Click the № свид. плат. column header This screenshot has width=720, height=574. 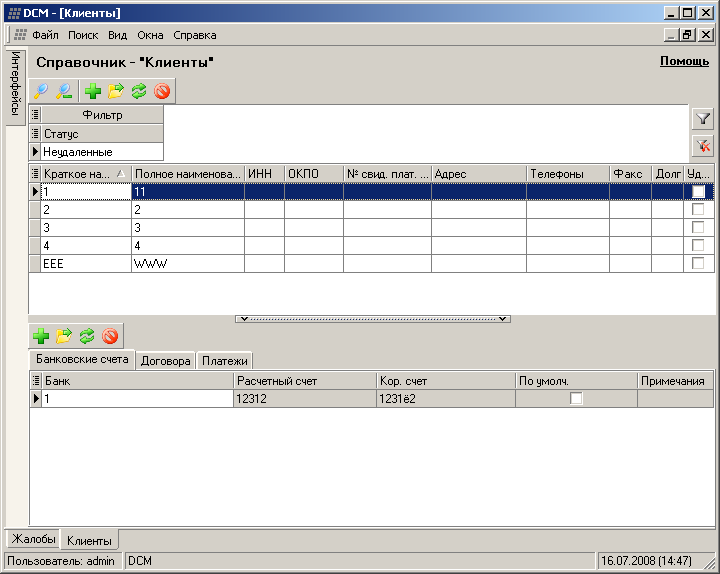[388, 174]
